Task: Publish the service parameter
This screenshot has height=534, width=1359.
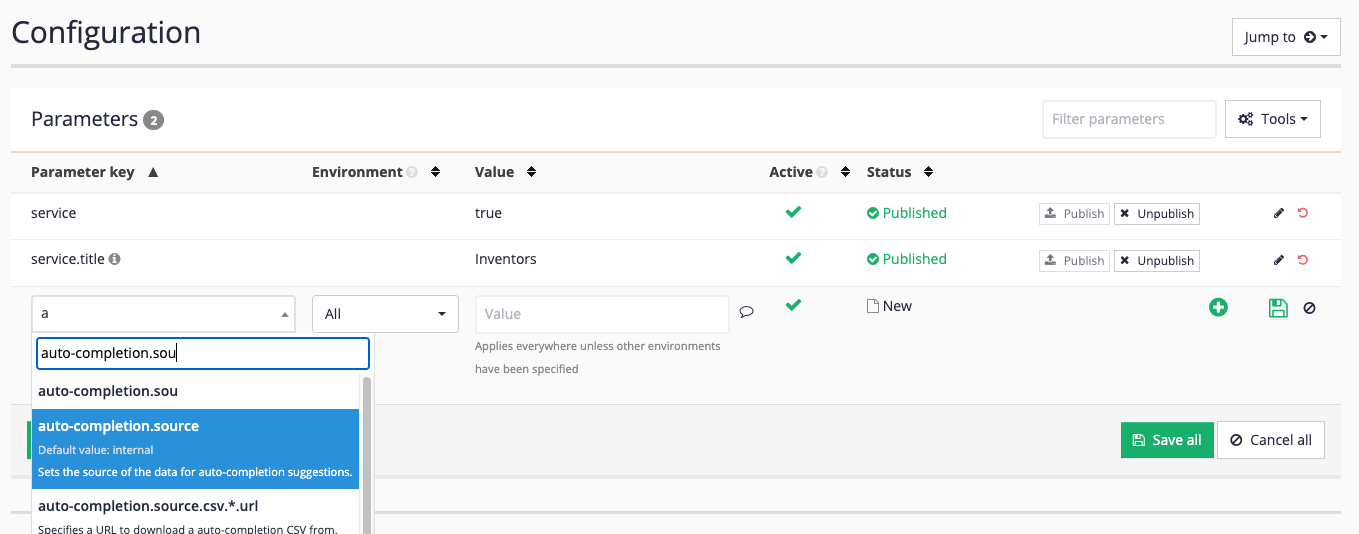Action: [1074, 214]
